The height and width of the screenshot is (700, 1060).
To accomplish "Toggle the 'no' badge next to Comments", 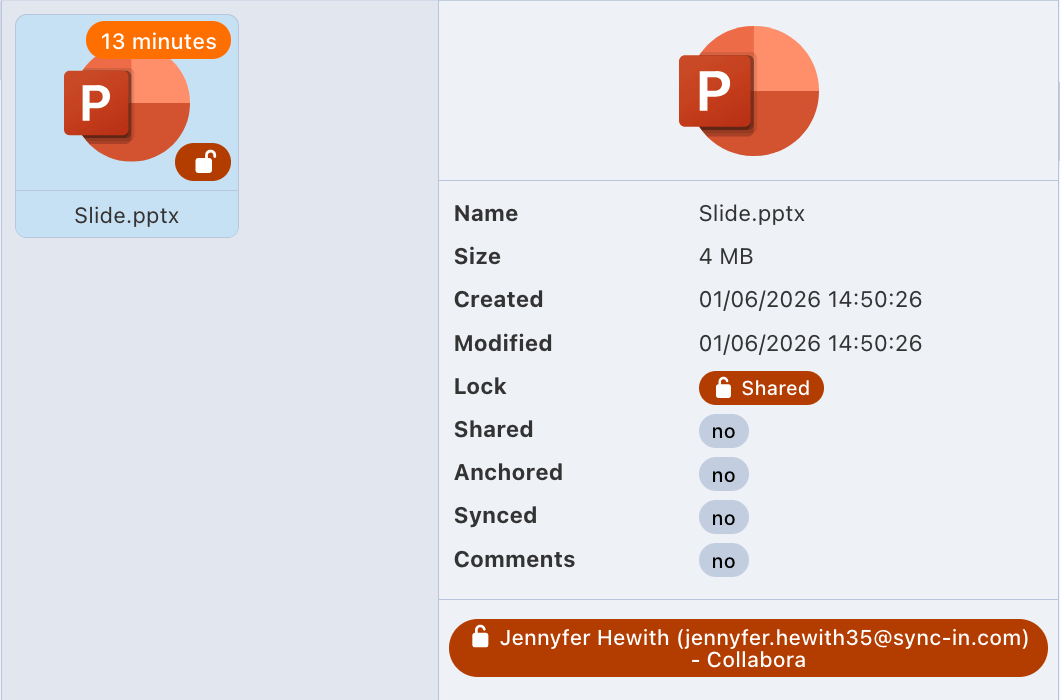I will (723, 561).
